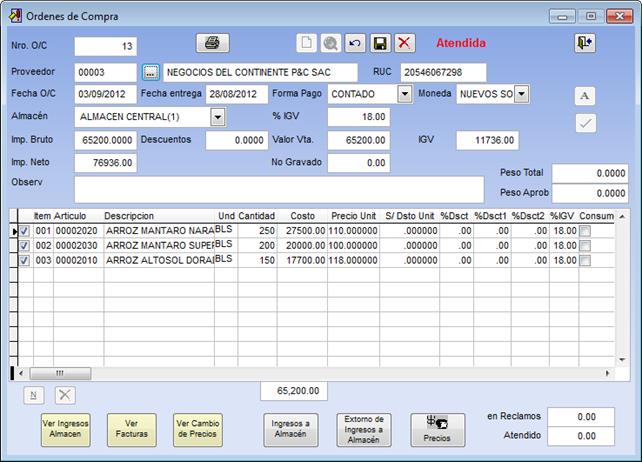Click the Nro. O/C field
This screenshot has width=642, height=462.
106,46
